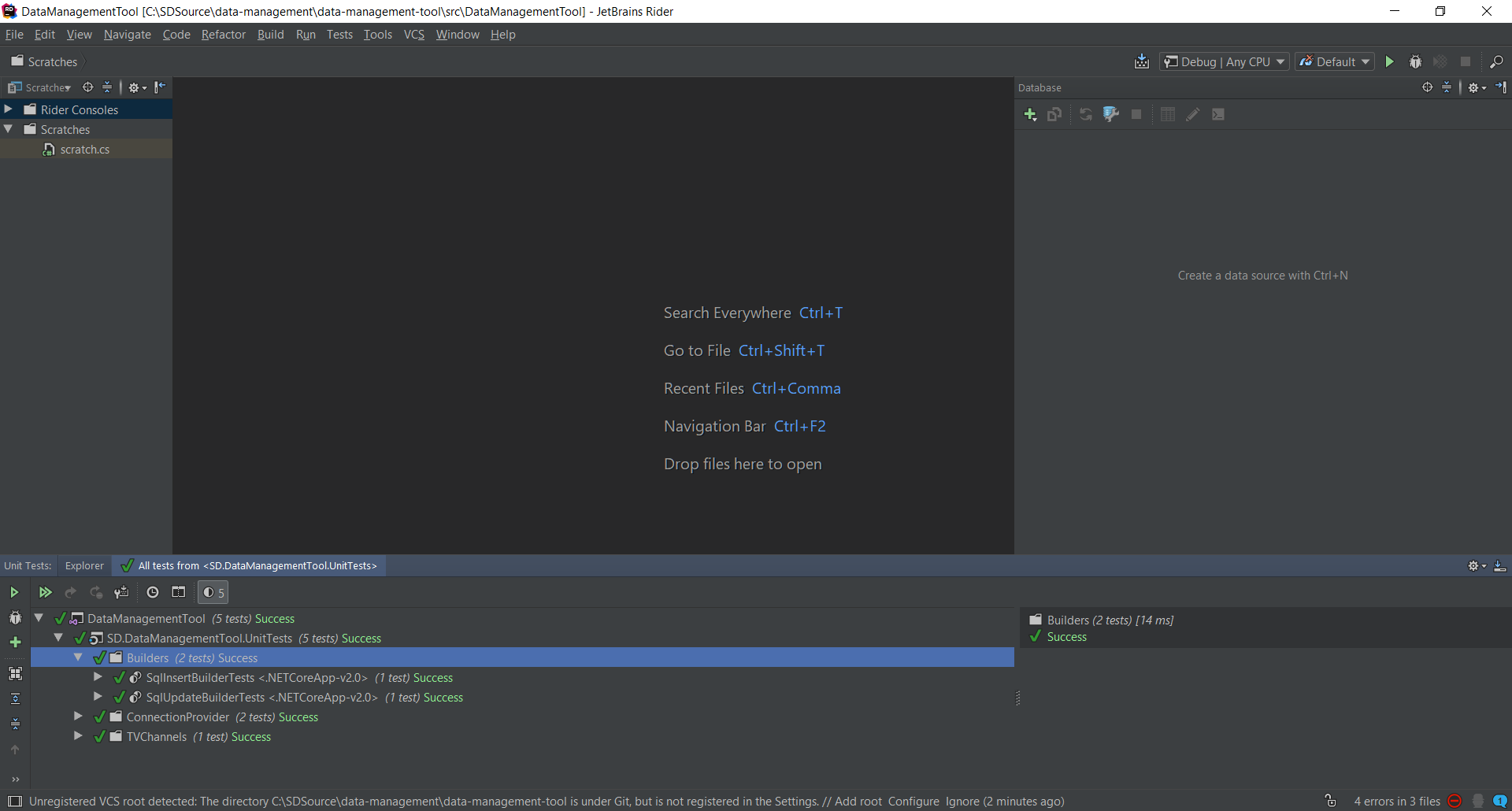Hide the Database tool window
This screenshot has width=1512, height=811.
(1501, 87)
